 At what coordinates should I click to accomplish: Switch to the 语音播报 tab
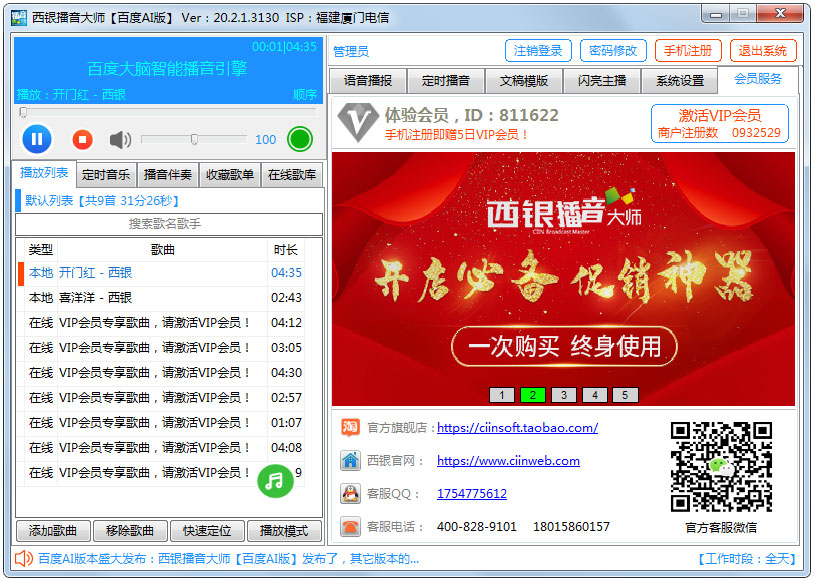(368, 81)
